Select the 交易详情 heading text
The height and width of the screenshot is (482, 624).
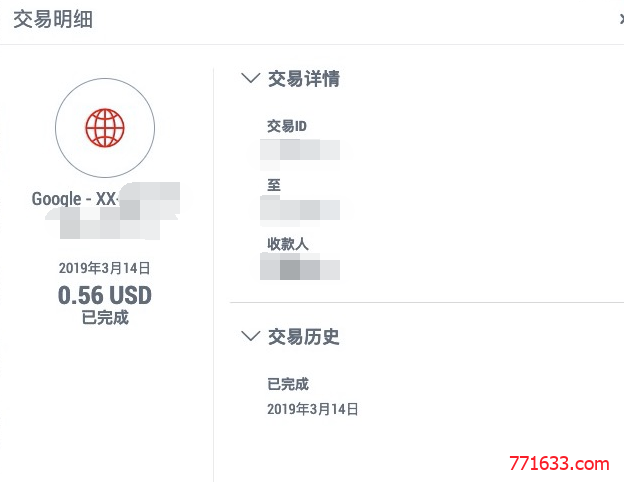coord(304,78)
